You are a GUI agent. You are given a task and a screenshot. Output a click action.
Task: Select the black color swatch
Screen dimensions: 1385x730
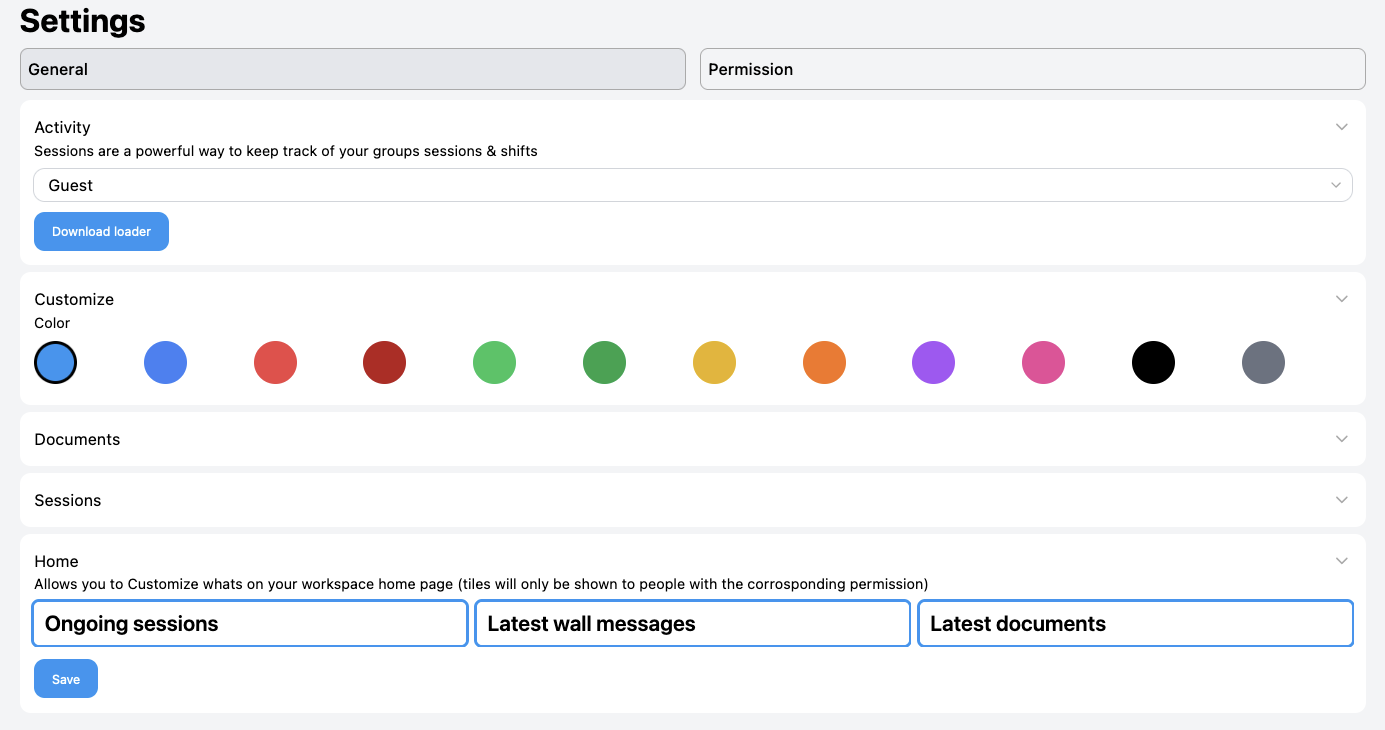pos(1153,362)
